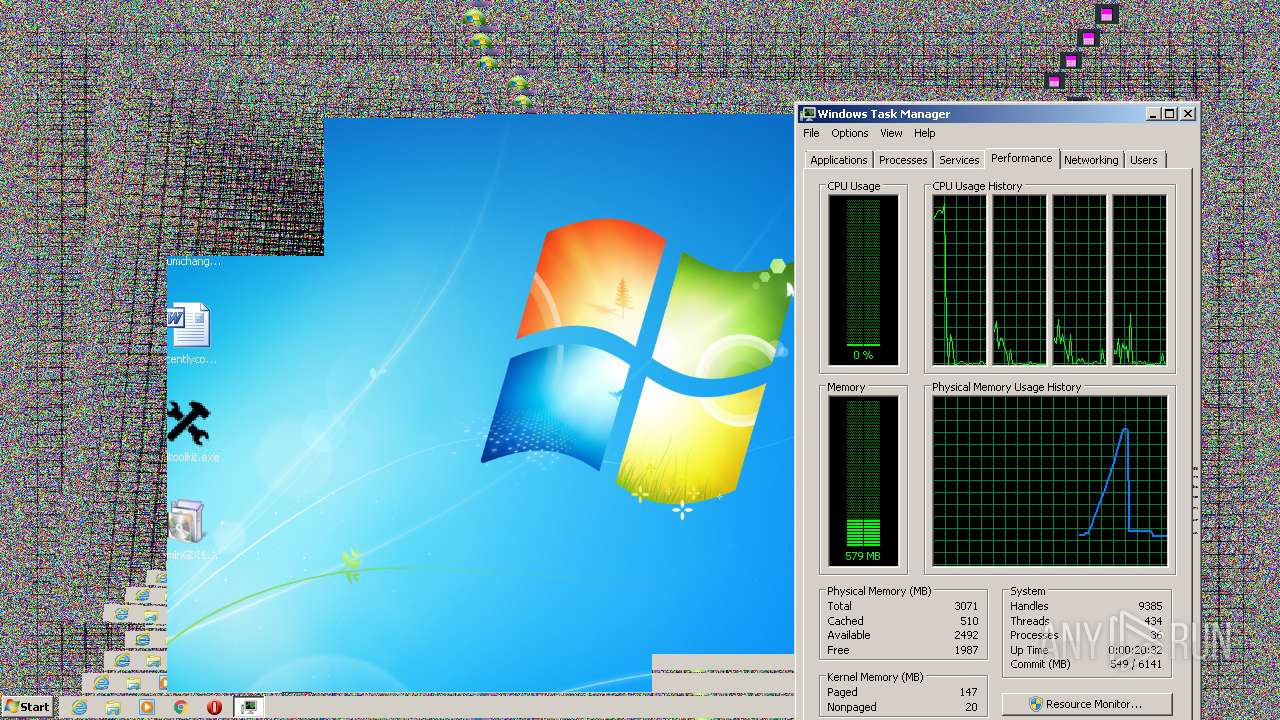This screenshot has width=1280, height=720.
Task: Select the toolkit.exe desktop icon
Action: tap(188, 423)
